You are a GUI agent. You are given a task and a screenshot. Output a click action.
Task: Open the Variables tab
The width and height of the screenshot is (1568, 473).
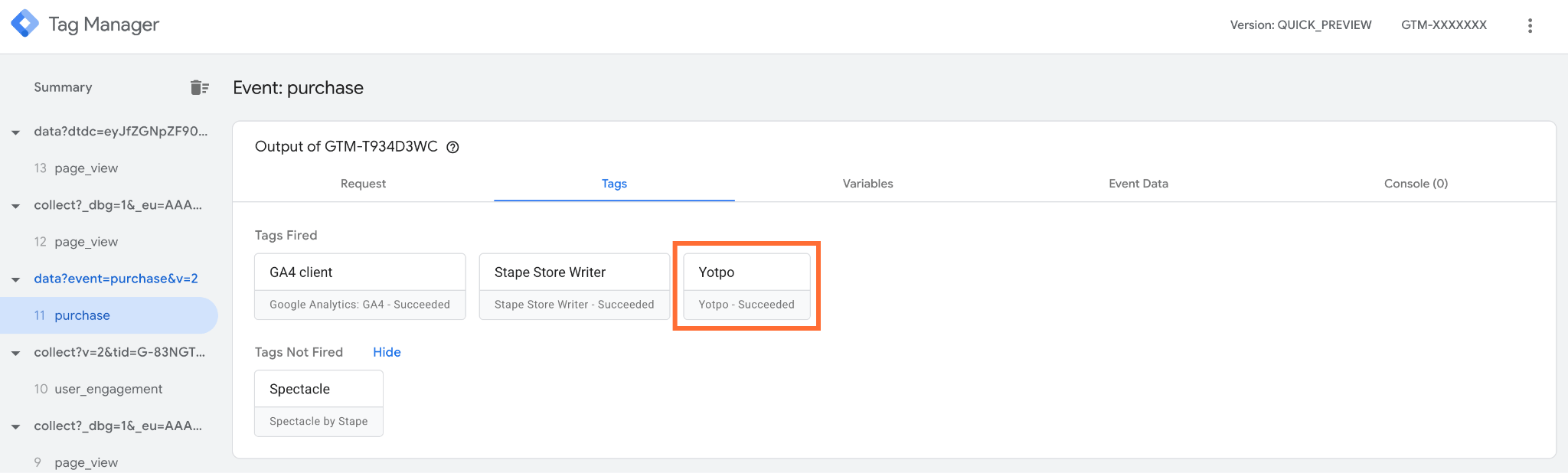pos(867,184)
